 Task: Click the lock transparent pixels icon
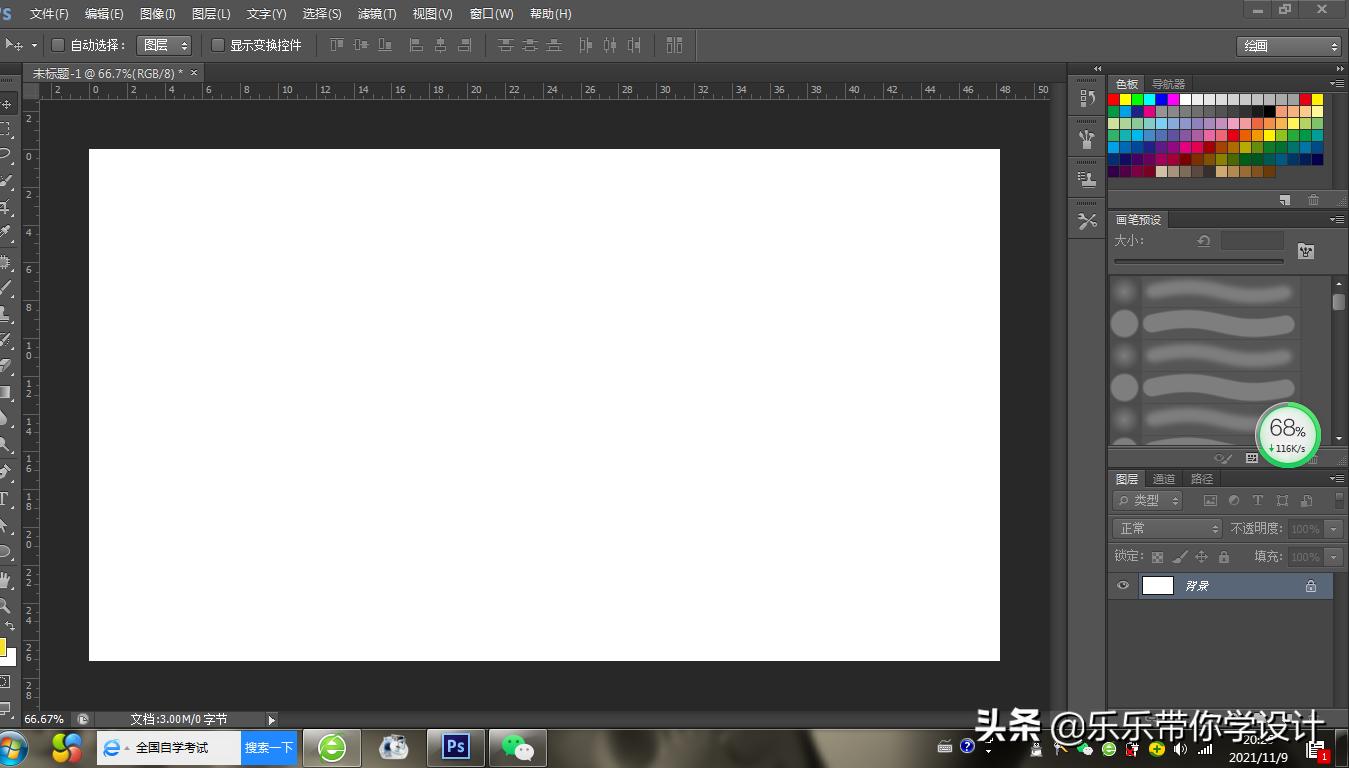click(x=1158, y=557)
